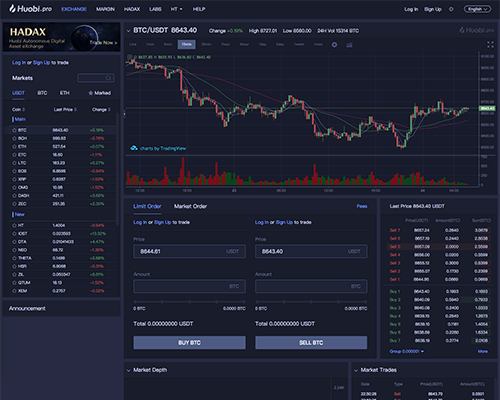This screenshot has width=500, height=400.
Task: Toggle the NEO star
Action: pyautogui.click(x=14, y=250)
